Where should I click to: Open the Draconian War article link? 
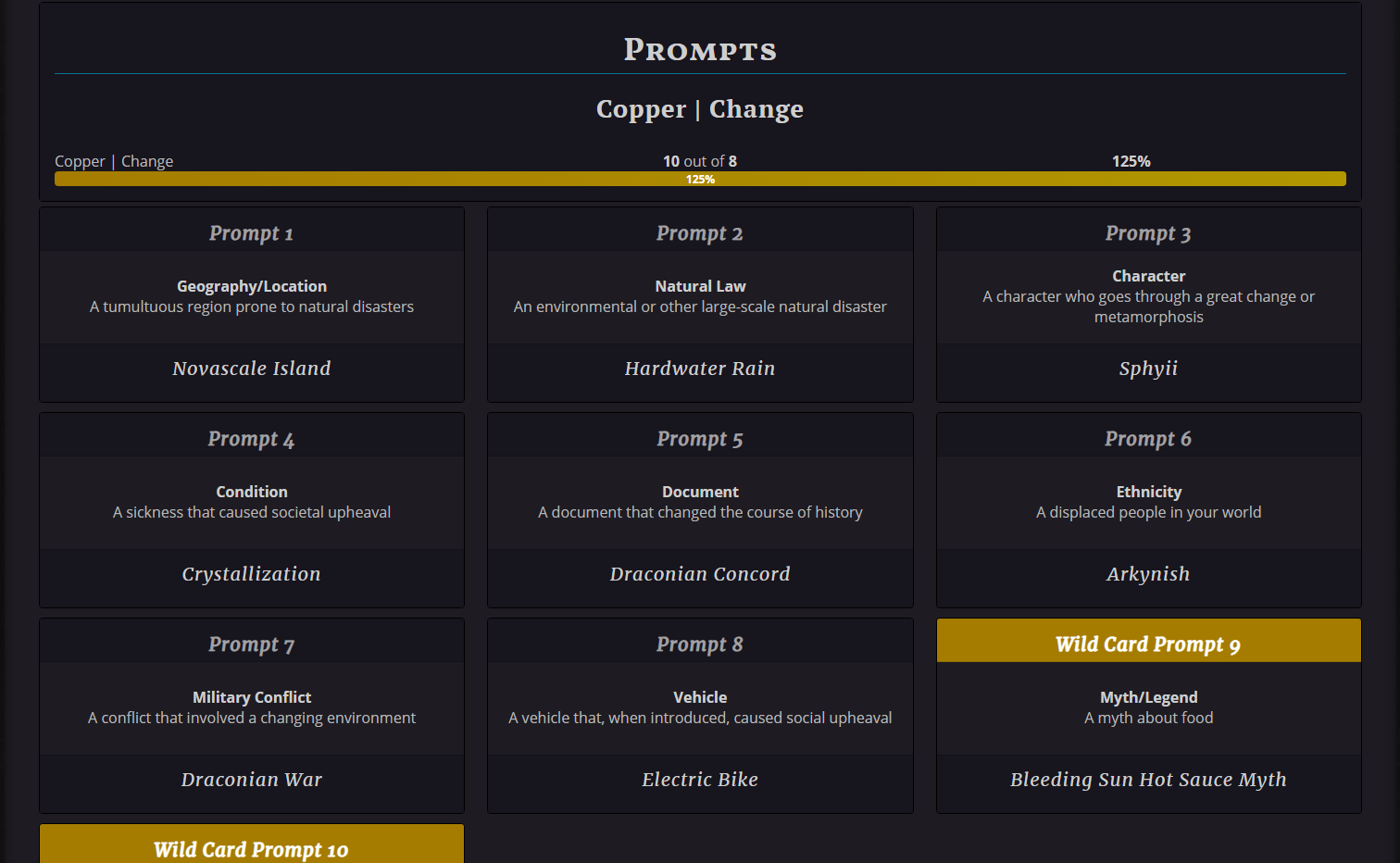(251, 780)
